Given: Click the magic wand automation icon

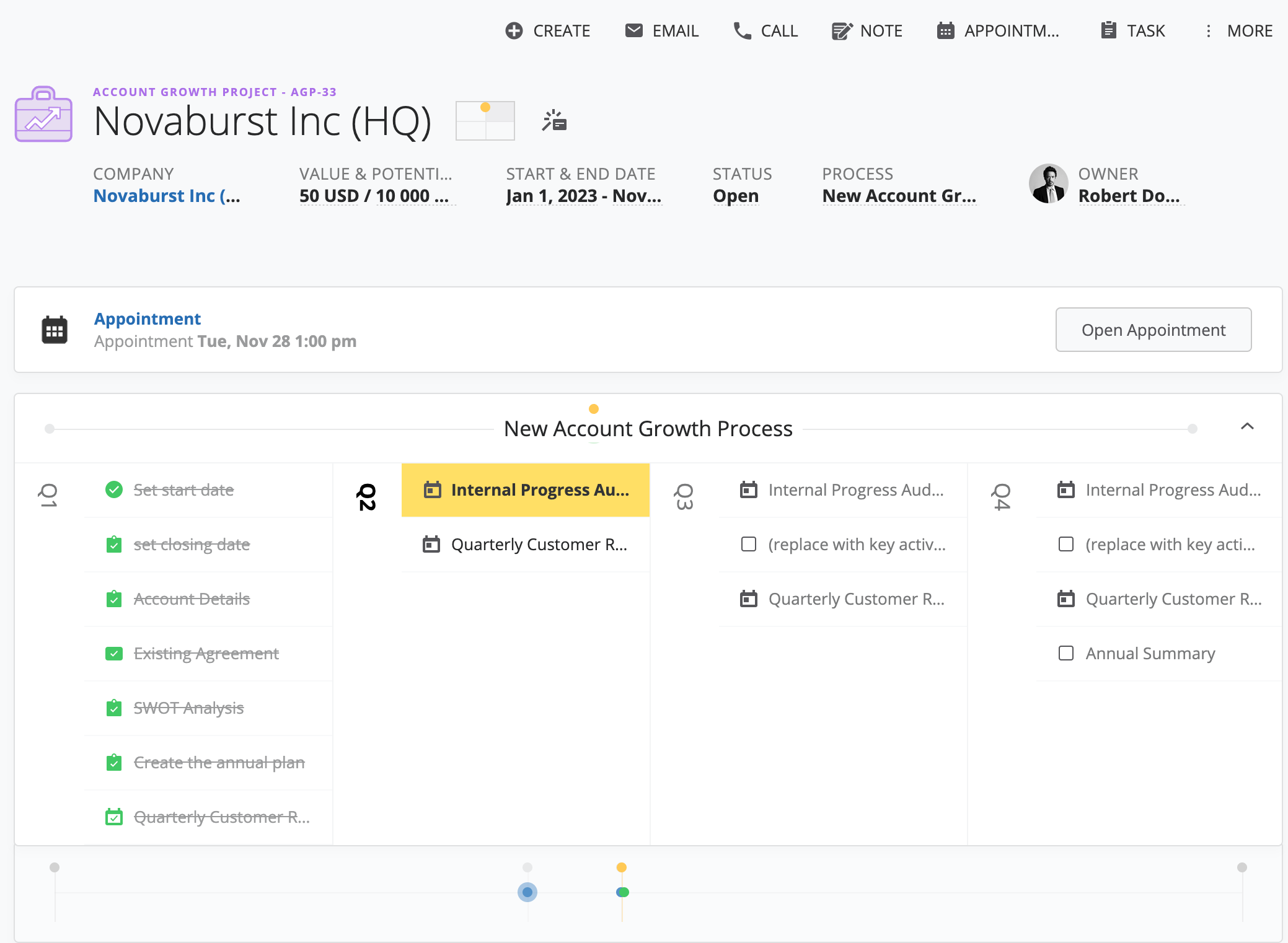Looking at the screenshot, I should [554, 121].
